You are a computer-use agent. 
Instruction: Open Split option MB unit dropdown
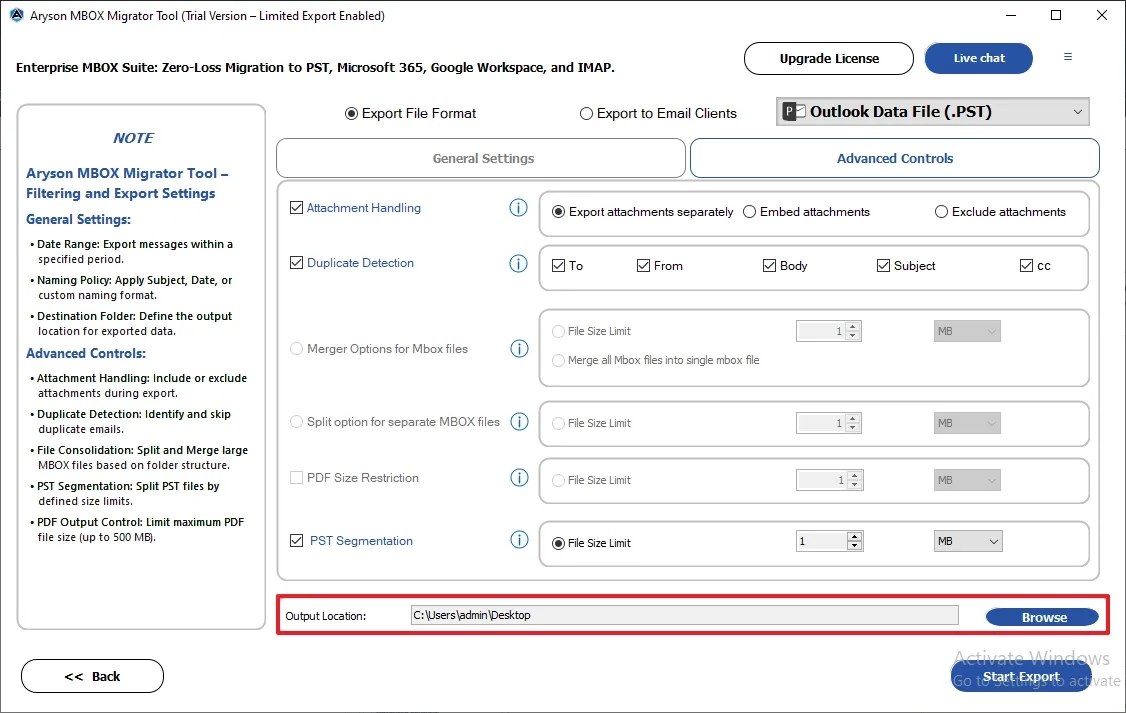[967, 423]
